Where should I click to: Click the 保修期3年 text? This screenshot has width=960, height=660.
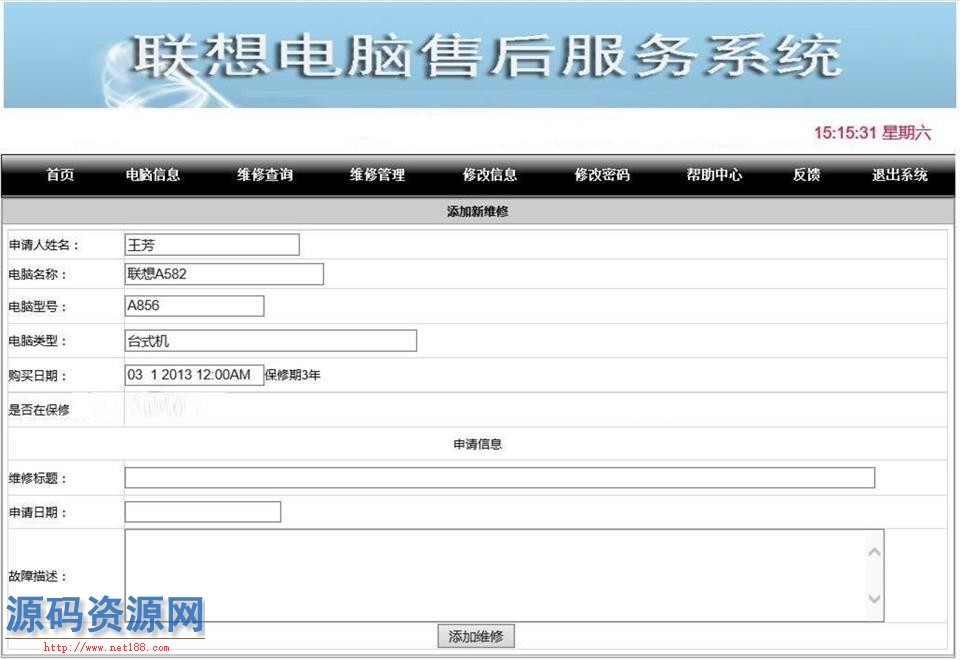click(293, 375)
